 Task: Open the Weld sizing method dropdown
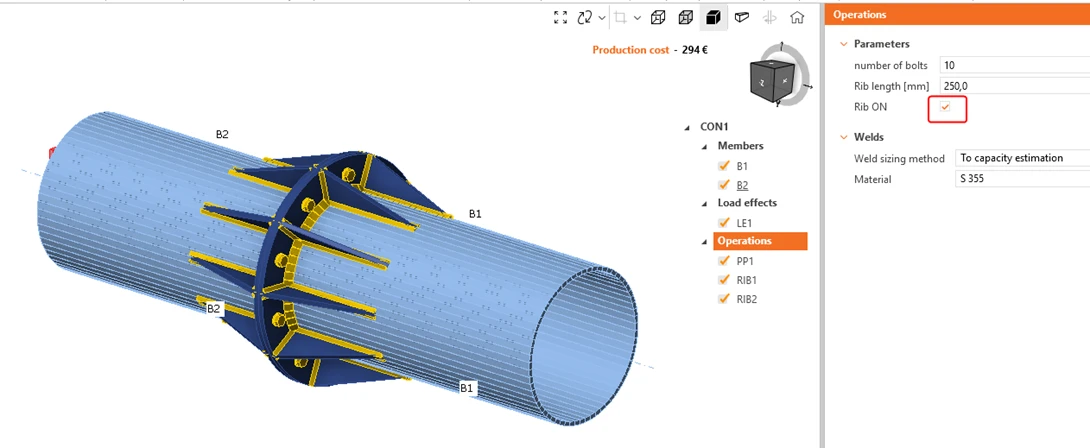point(1022,158)
